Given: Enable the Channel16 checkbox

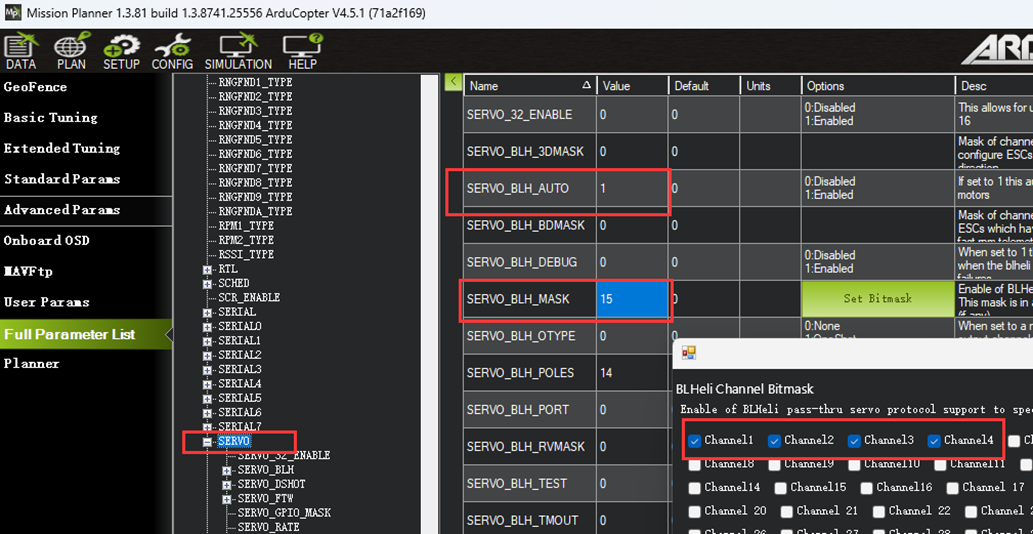Looking at the screenshot, I should (x=867, y=488).
